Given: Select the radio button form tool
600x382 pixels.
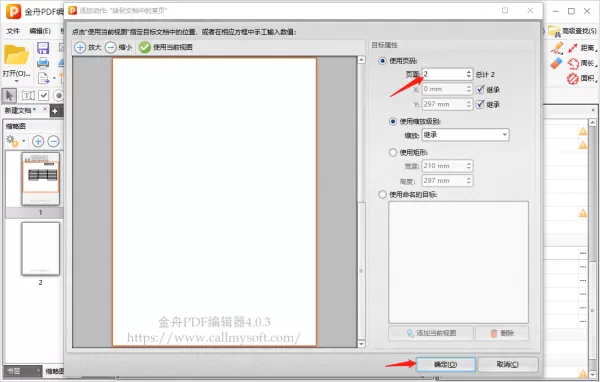Looking at the screenshot, I should point(59,95).
